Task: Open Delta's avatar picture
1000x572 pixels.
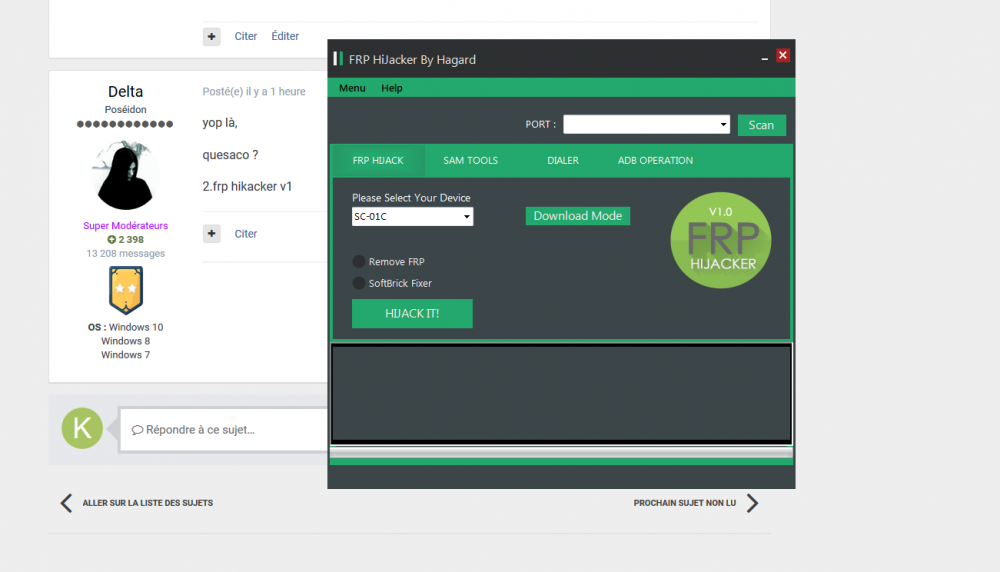Action: click(x=126, y=175)
